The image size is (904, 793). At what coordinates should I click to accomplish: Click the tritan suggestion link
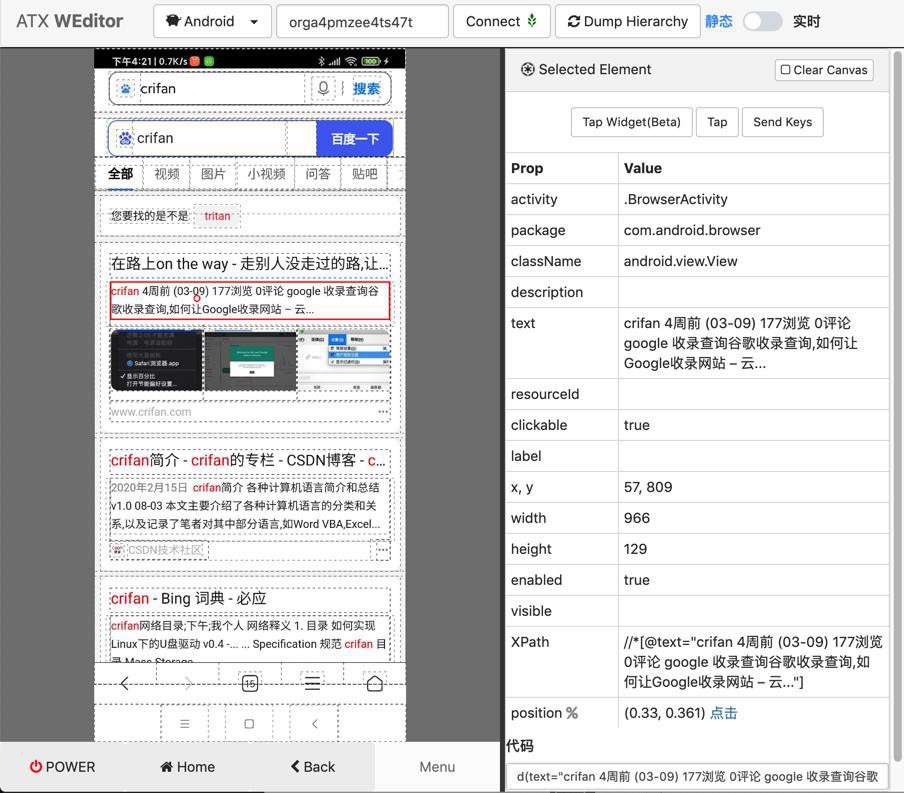tap(217, 216)
